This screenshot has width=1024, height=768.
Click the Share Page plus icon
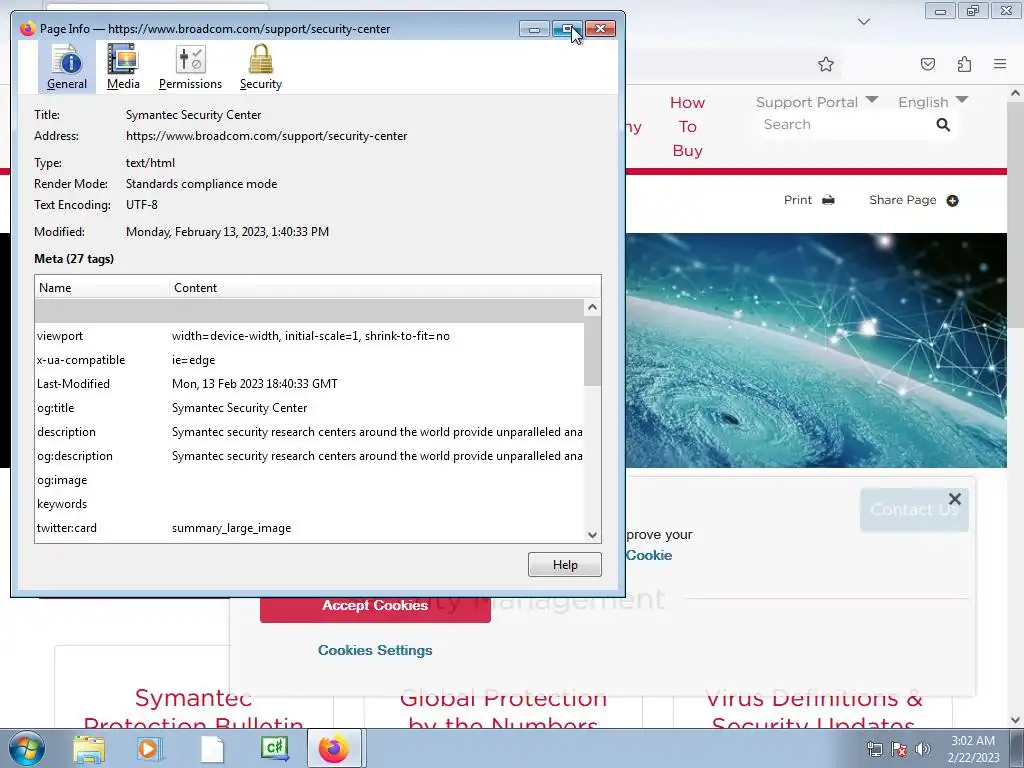pyautogui.click(x=952, y=200)
